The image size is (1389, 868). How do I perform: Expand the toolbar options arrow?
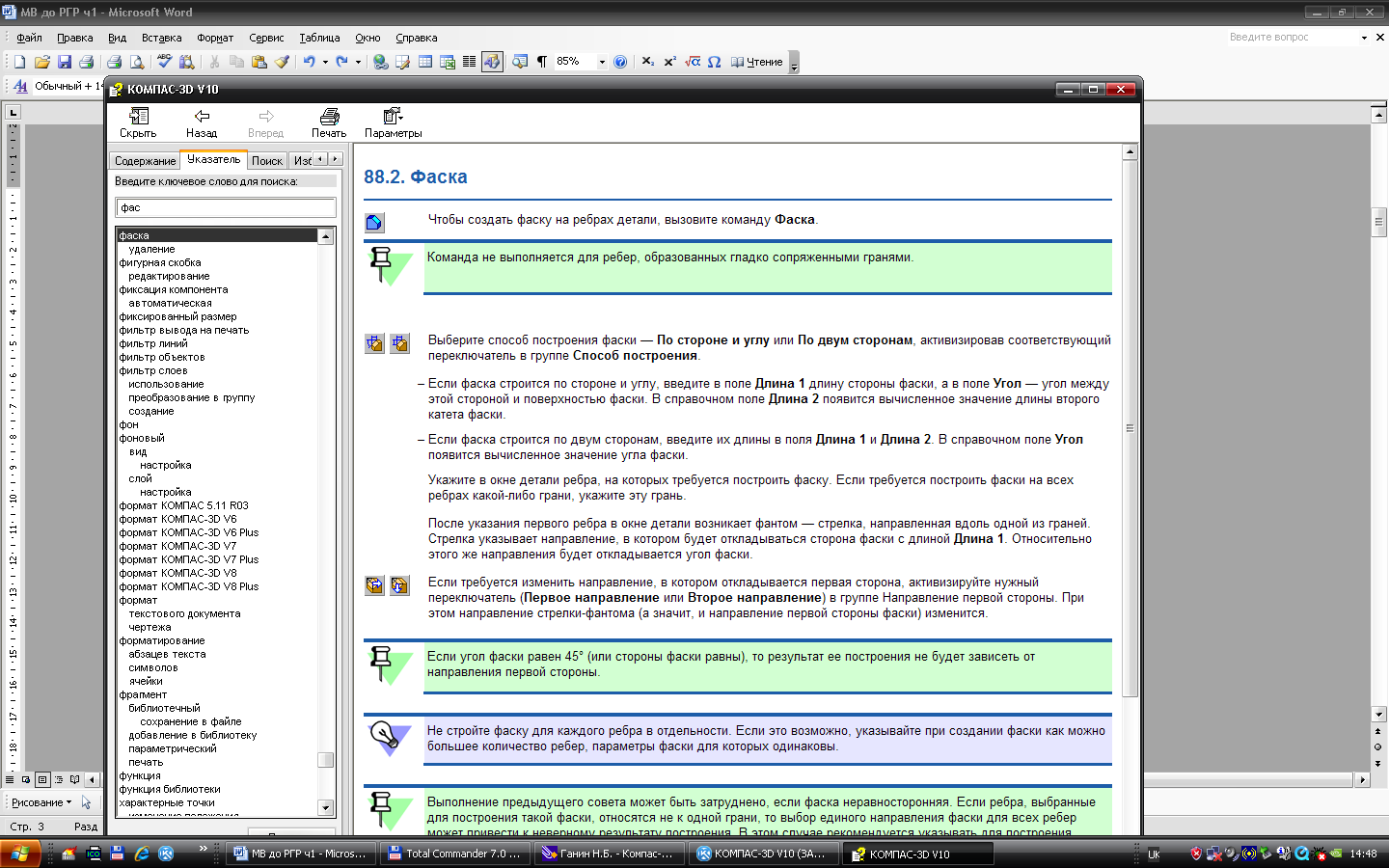tap(794, 63)
